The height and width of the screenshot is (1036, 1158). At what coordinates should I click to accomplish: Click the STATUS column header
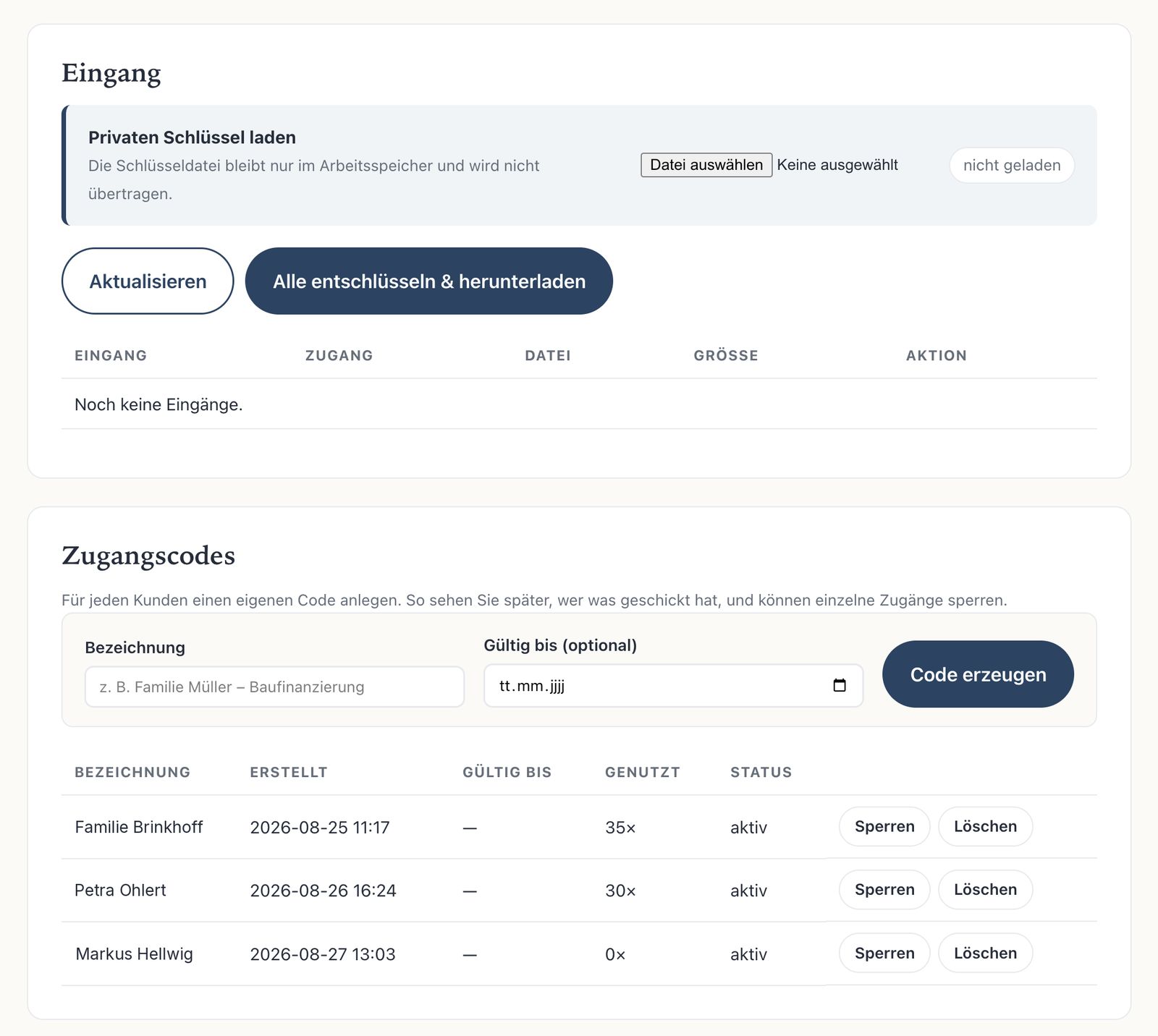[x=761, y=772]
